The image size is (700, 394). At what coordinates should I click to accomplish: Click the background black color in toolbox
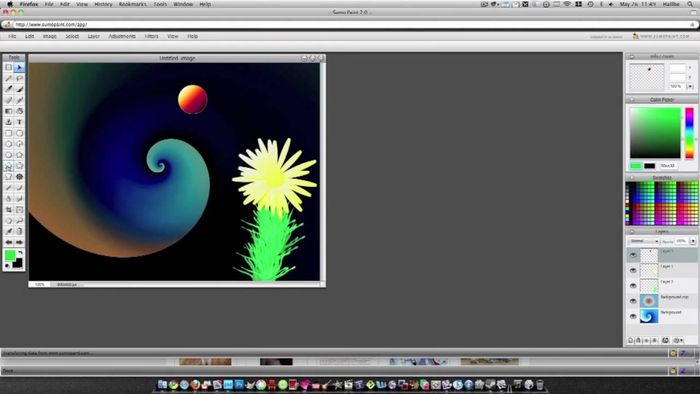(17, 263)
